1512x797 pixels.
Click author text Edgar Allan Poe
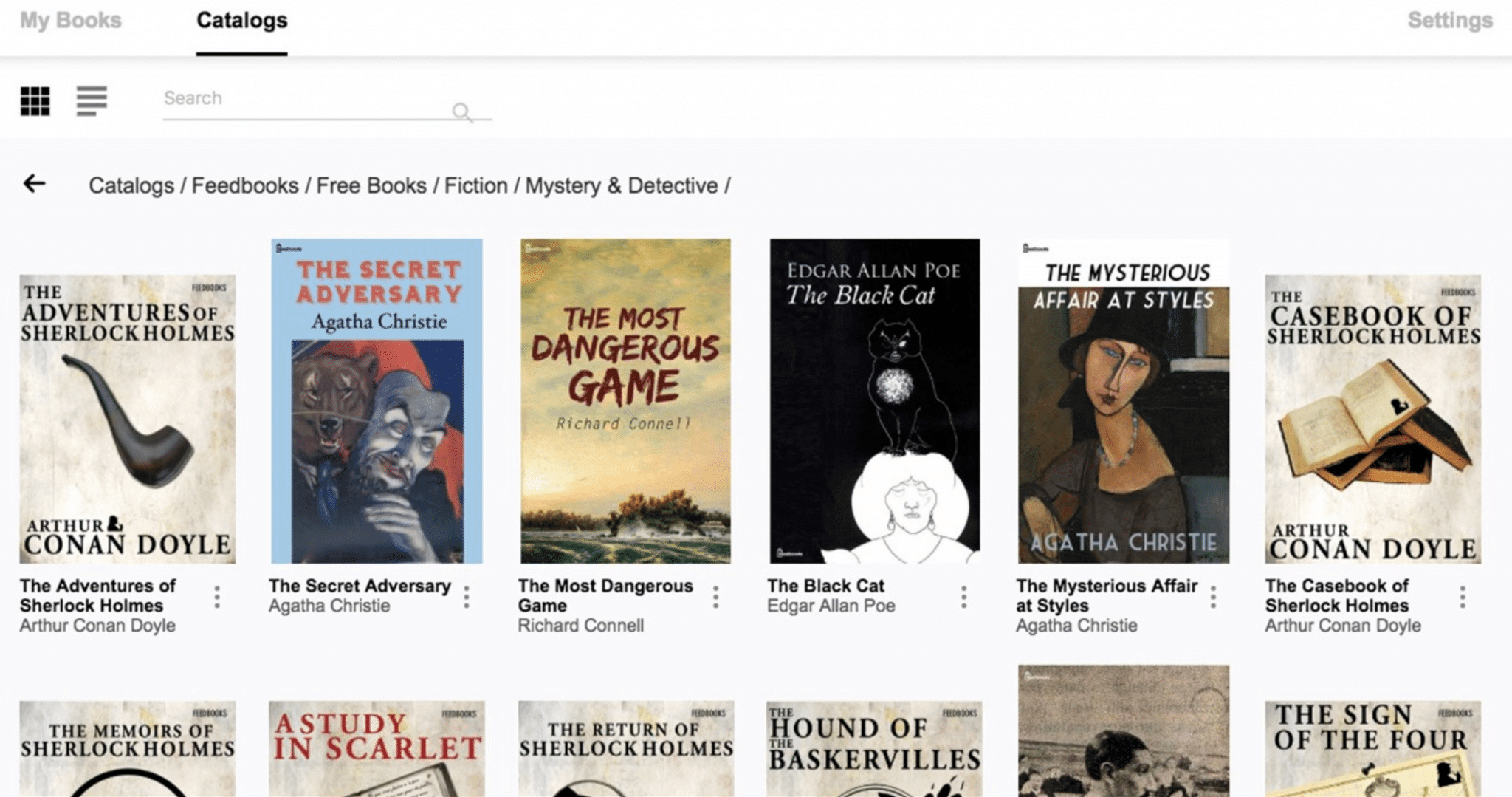[x=831, y=606]
